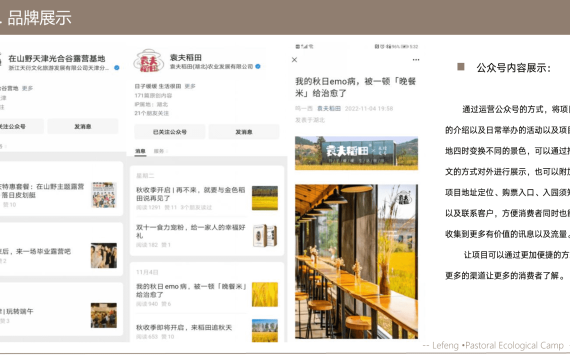Viewport: 570px width, 360px height.
Task: Expand 更多 next to 日子缓缓 生活很田
Action: [190, 86]
